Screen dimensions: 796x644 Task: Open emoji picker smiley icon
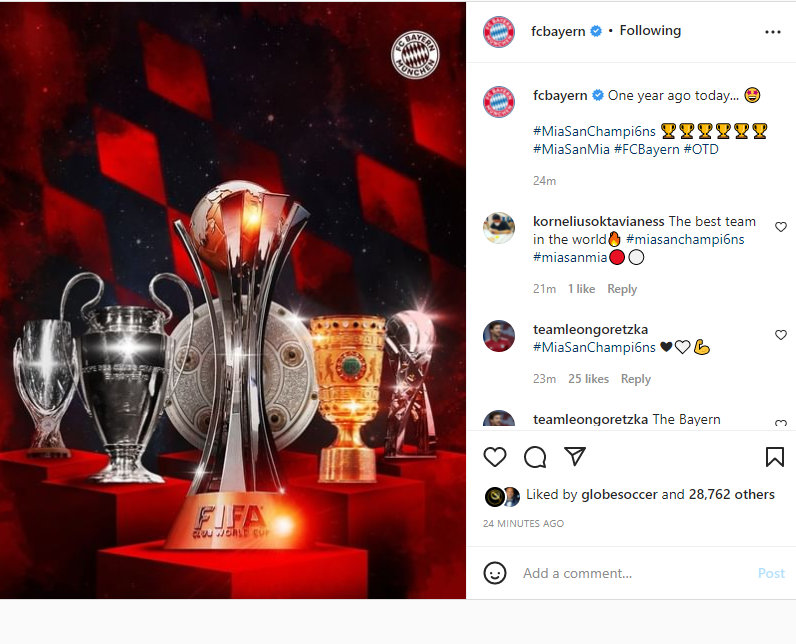(494, 573)
